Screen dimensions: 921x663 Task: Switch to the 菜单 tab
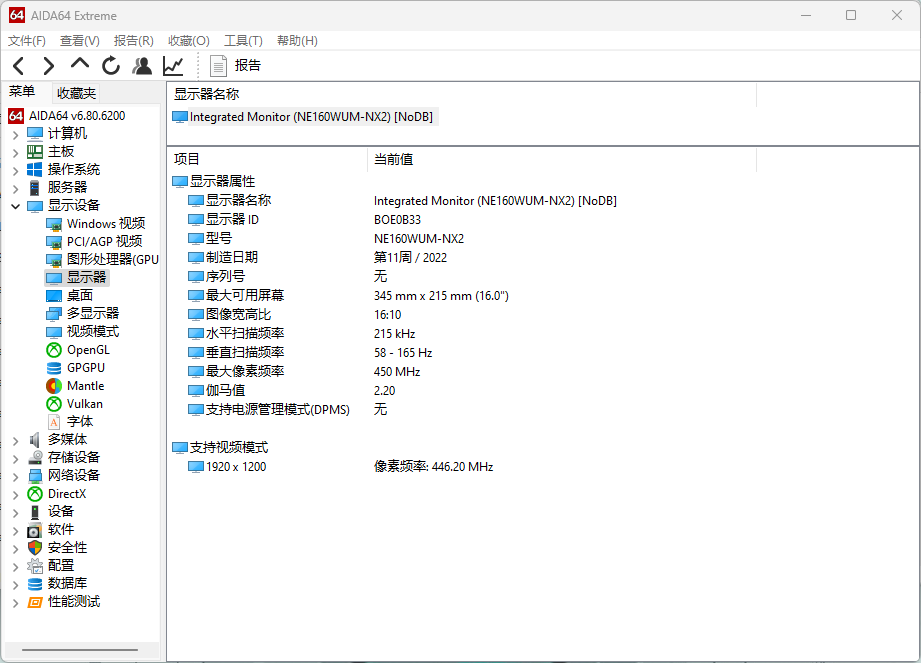pos(22,92)
